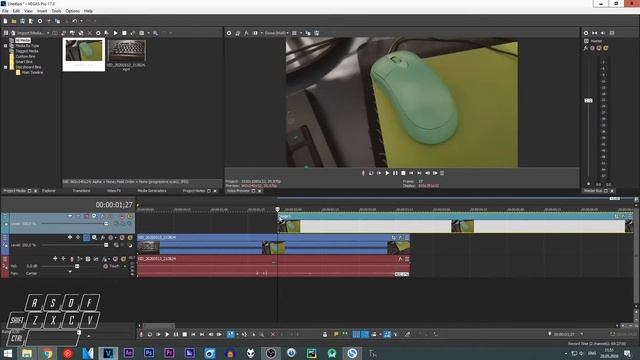Adjust audio track Vol slider
The height and width of the screenshot is (360, 640).
[77, 266]
